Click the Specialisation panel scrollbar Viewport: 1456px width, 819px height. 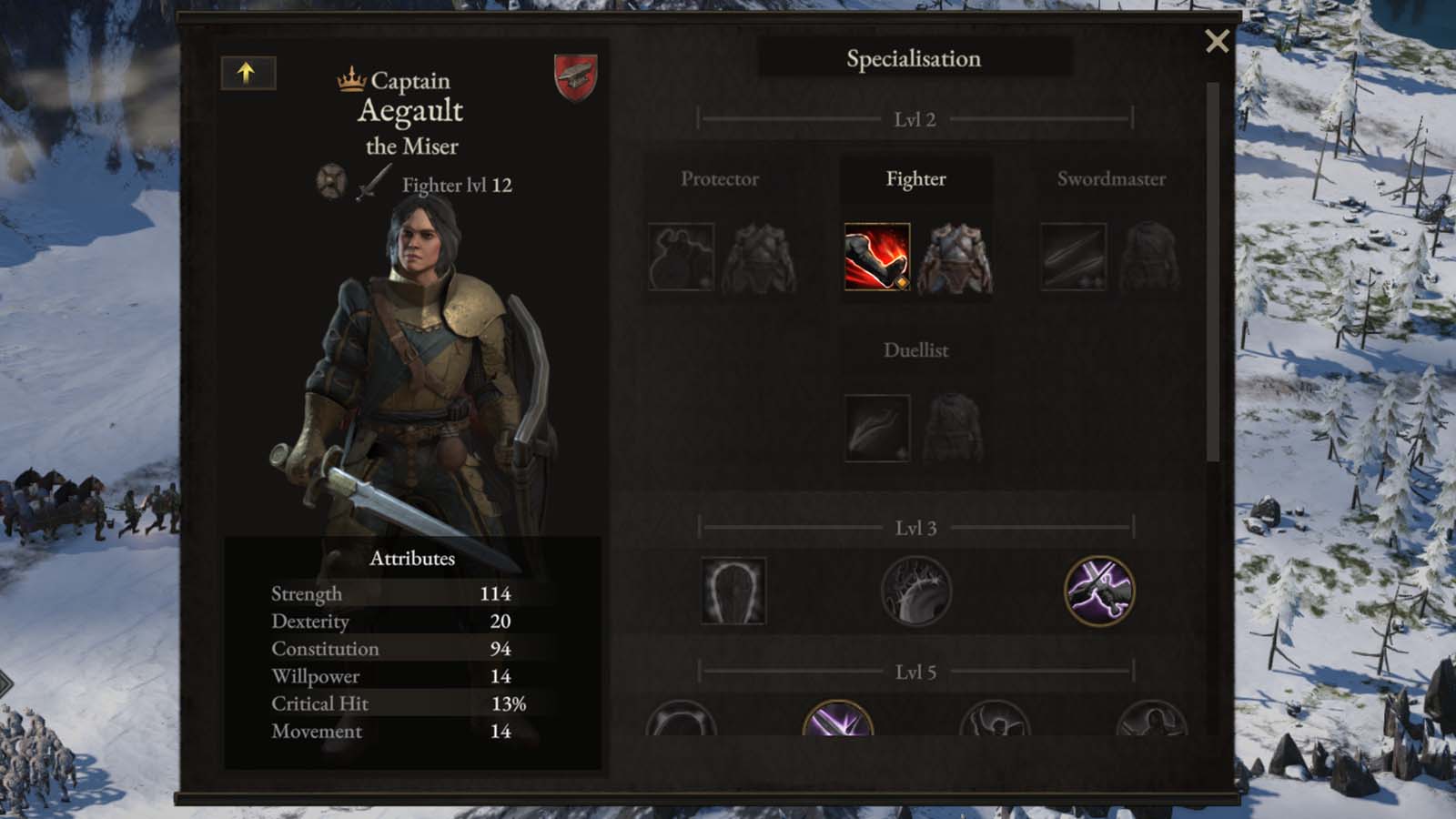[x=1212, y=273]
